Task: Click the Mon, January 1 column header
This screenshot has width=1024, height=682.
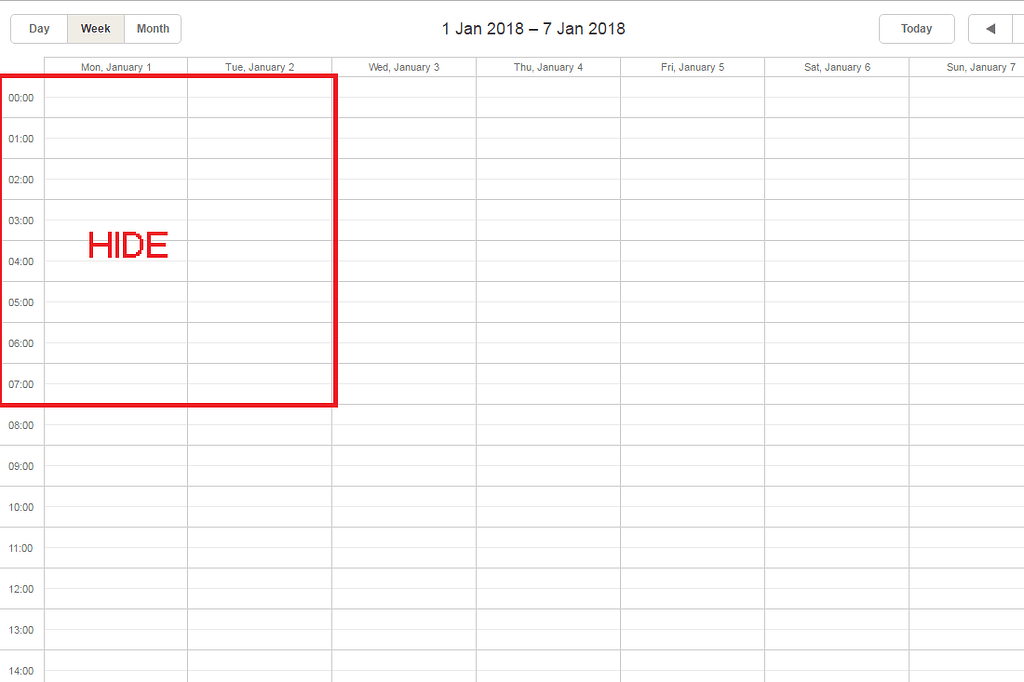Action: click(x=116, y=67)
